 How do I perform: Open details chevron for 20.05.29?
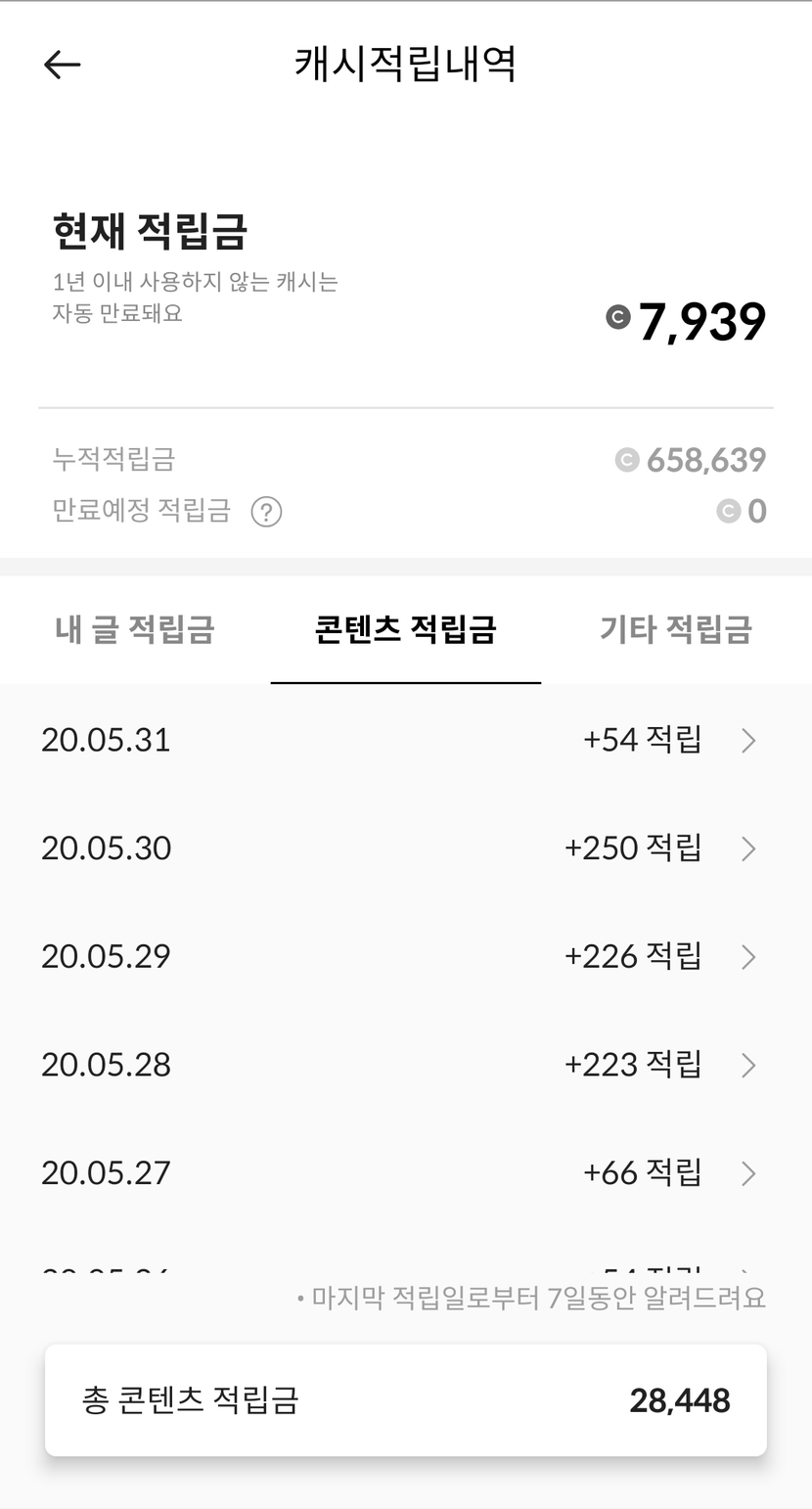[x=748, y=956]
